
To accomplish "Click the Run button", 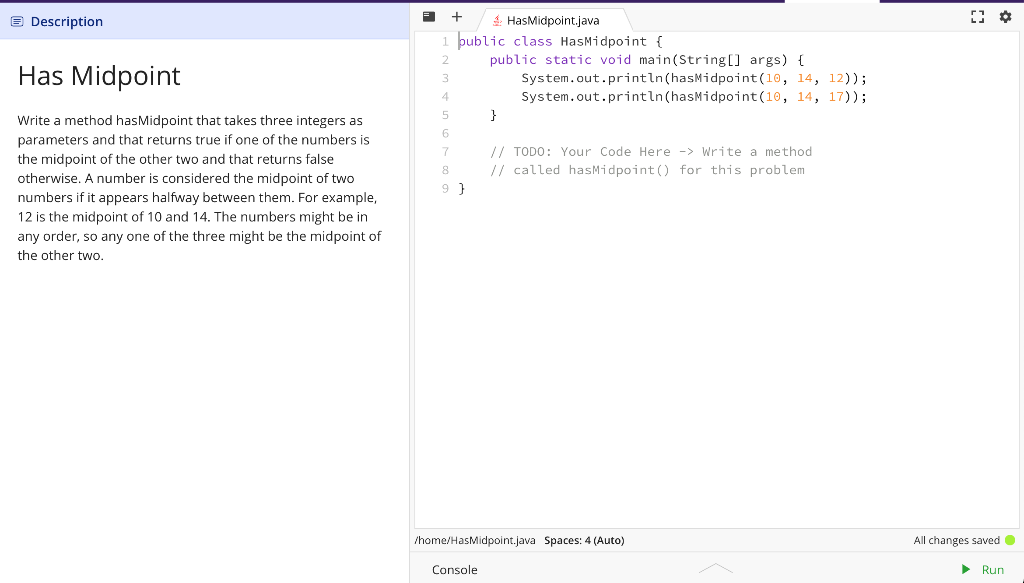I will [x=985, y=569].
